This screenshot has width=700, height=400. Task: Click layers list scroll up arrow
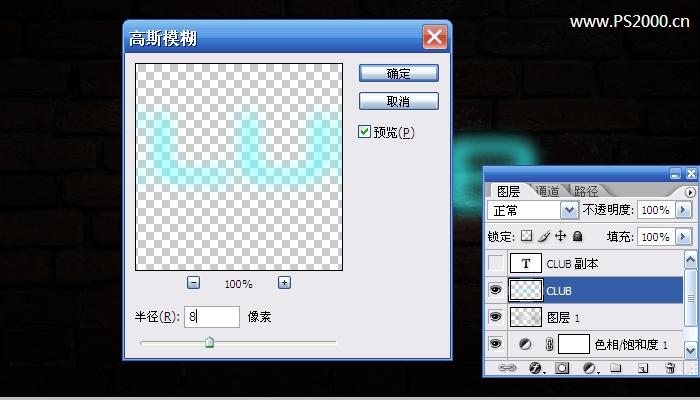tap(690, 259)
